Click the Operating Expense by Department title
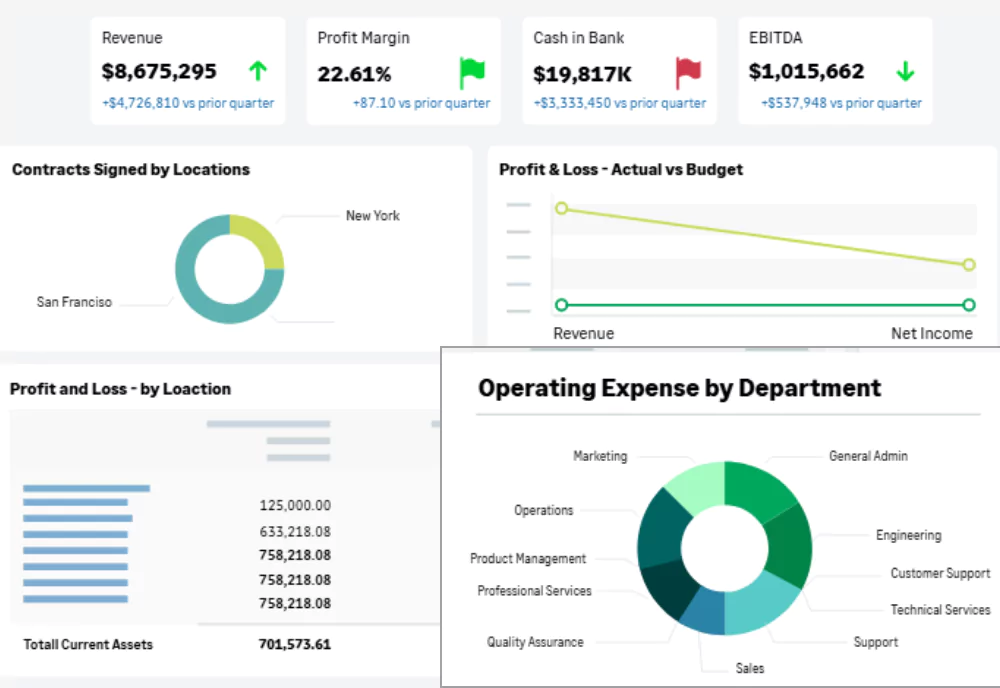 point(679,388)
